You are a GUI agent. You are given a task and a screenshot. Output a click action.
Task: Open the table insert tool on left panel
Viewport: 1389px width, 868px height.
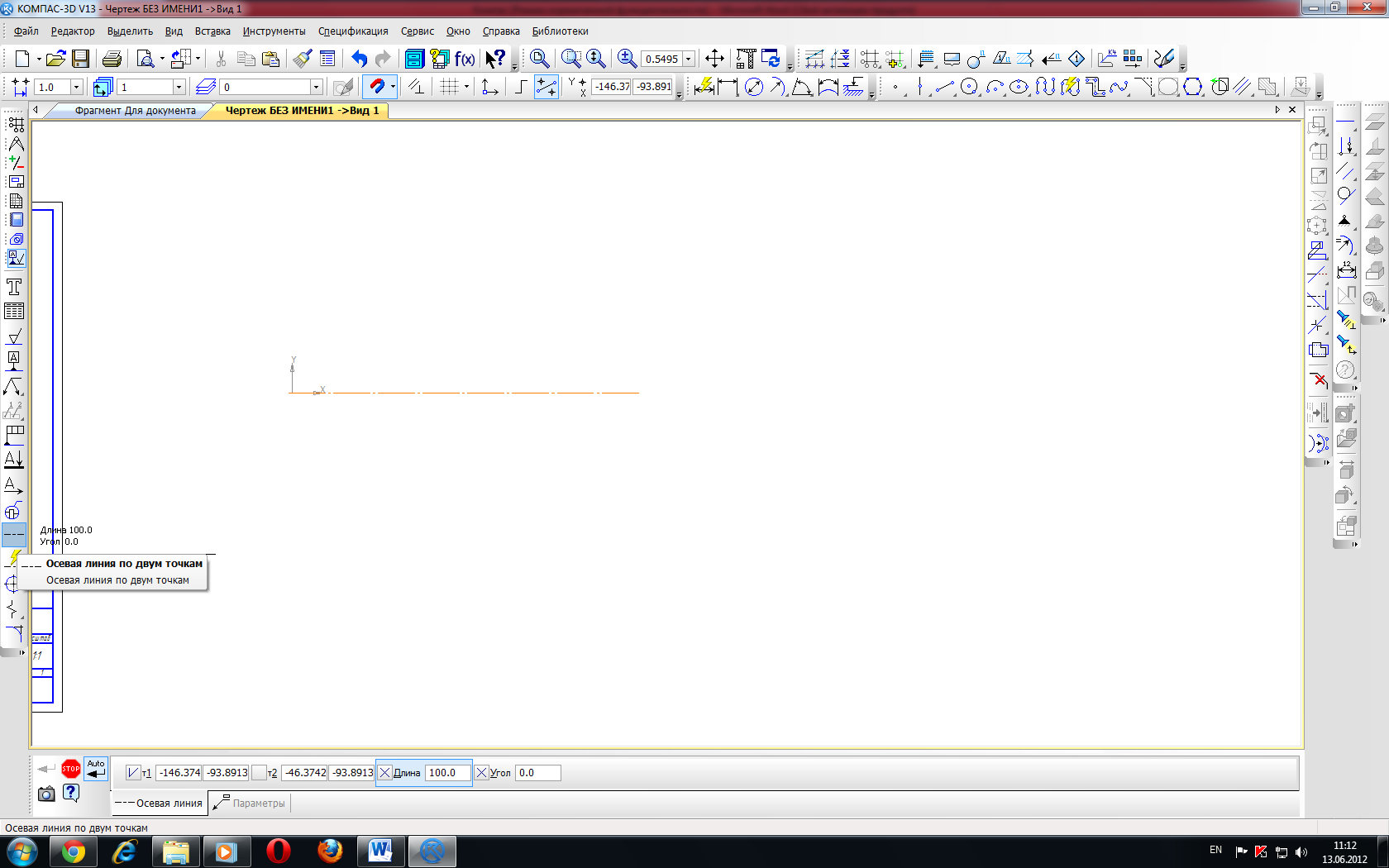pos(14,312)
